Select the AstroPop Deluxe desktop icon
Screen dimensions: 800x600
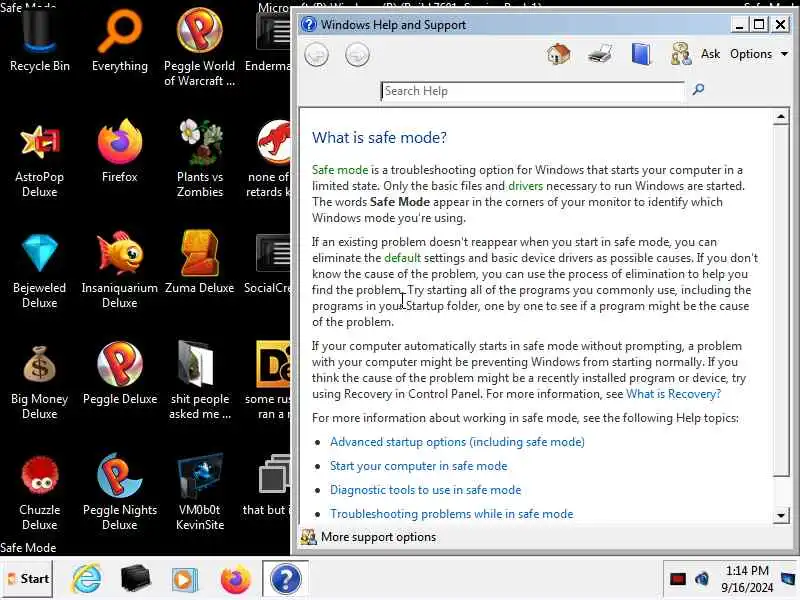40,161
